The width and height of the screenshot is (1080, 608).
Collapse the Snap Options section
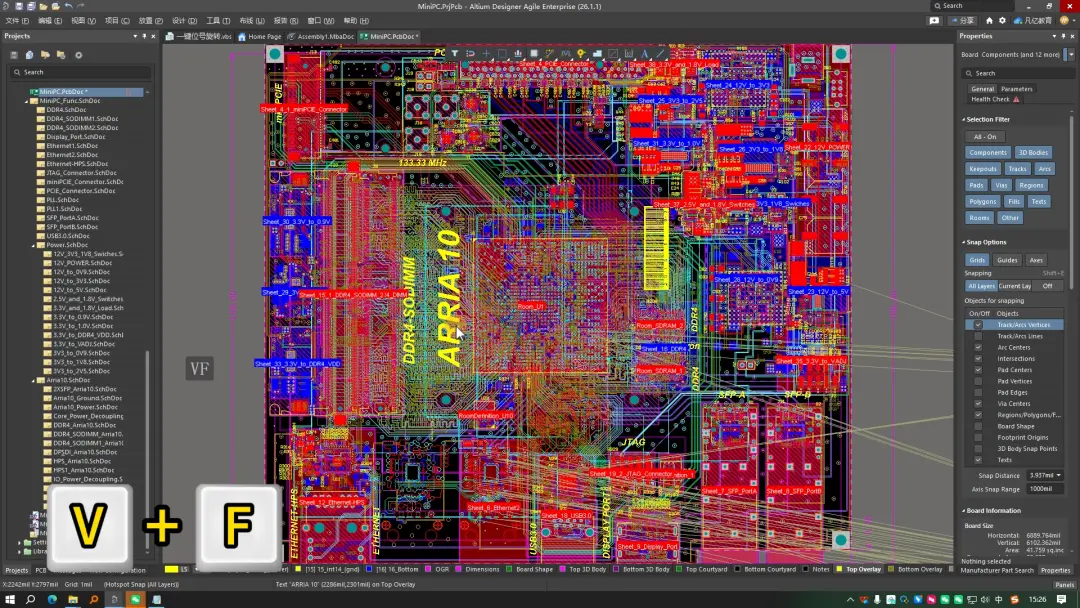964,242
